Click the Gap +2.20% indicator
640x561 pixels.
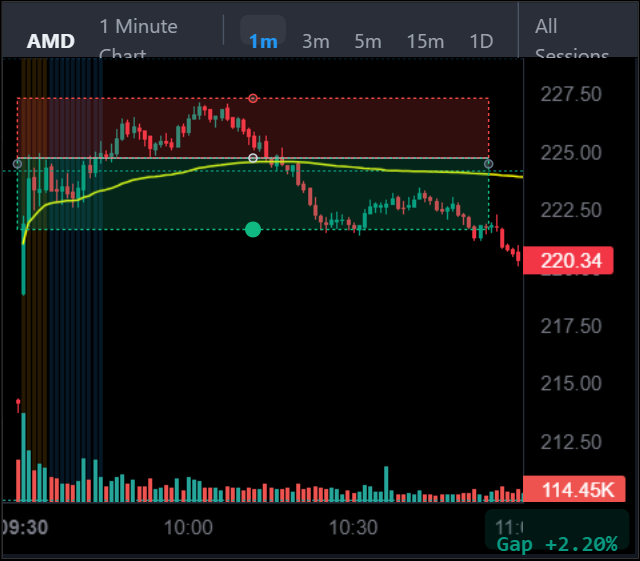(557, 544)
